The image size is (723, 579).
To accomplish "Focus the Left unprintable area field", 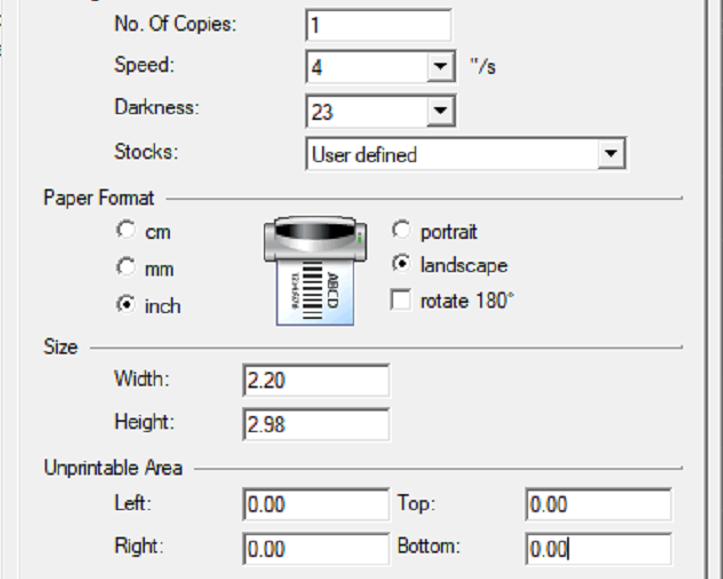I will [315, 505].
